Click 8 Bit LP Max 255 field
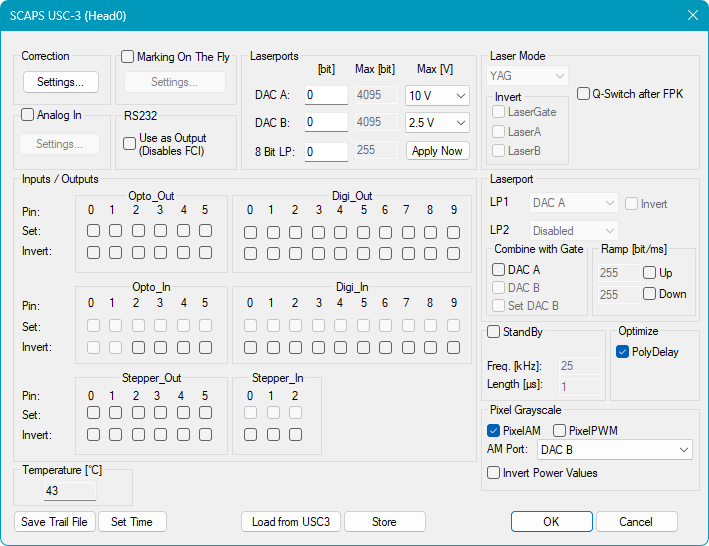Screen dimensions: 709x546 pos(376,150)
